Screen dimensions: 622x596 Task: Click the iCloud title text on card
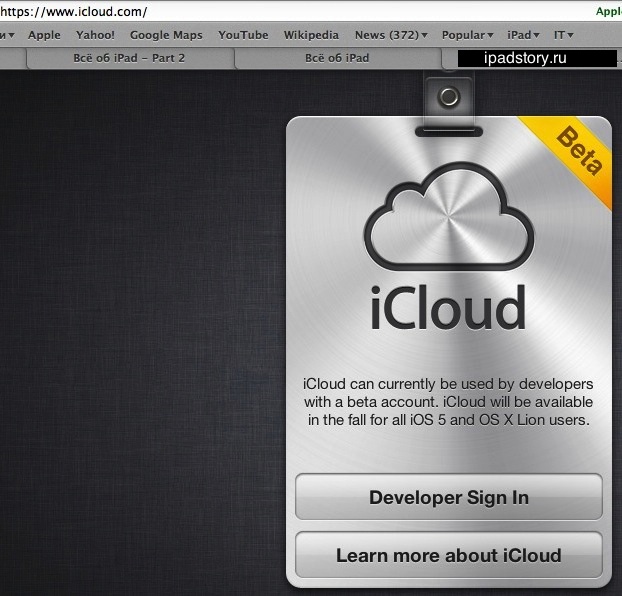[447, 308]
